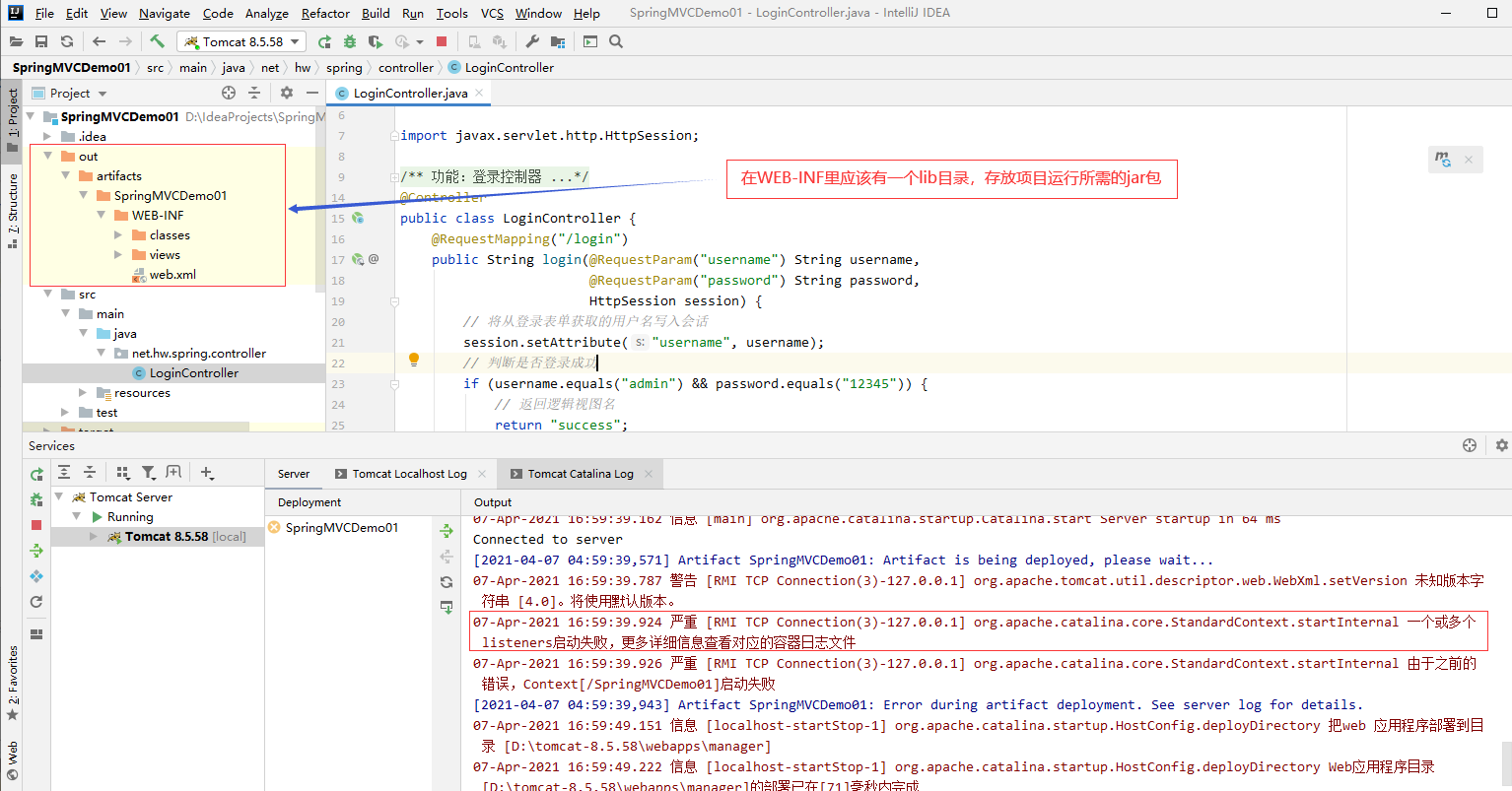Screen dimensions: 1512x791
Task: Toggle the Structure tool window on left sidebar
Action: click(13, 209)
